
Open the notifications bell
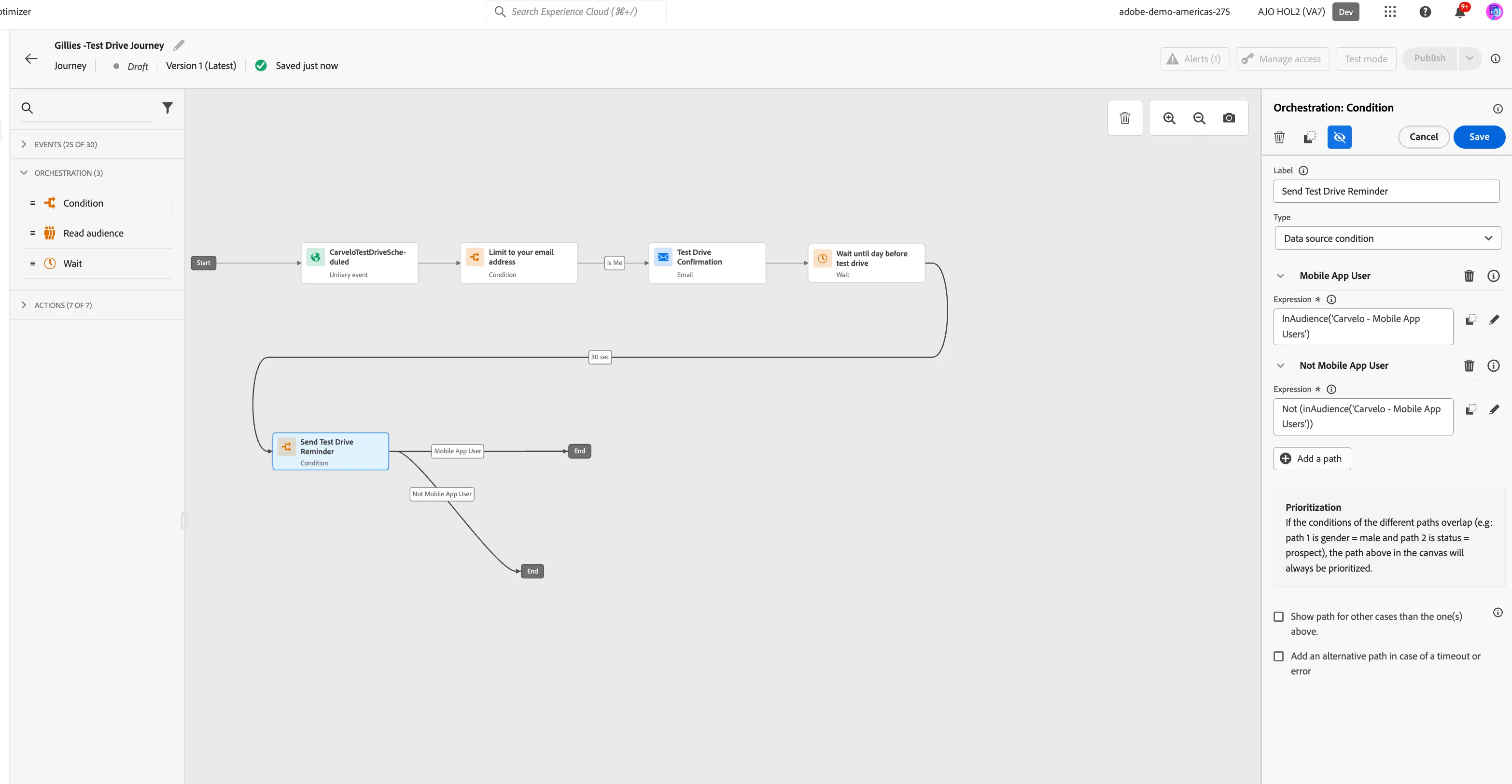[x=1460, y=12]
